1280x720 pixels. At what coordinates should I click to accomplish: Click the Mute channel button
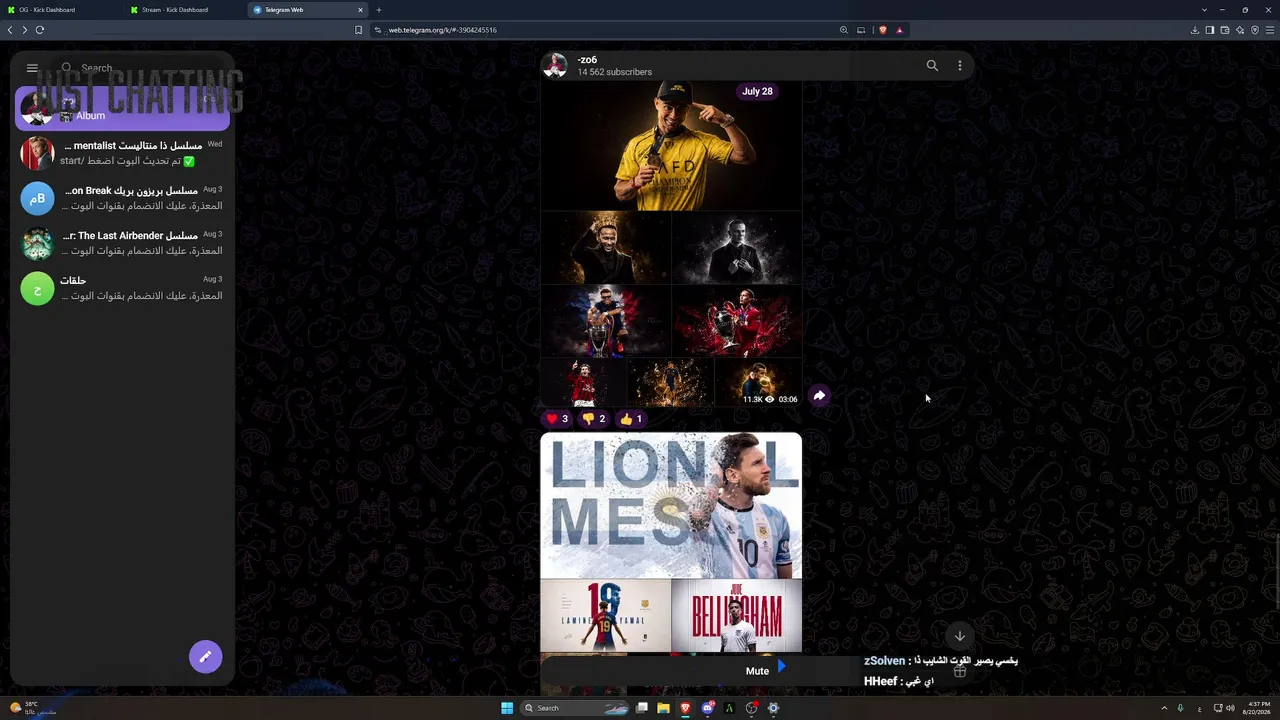[757, 671]
